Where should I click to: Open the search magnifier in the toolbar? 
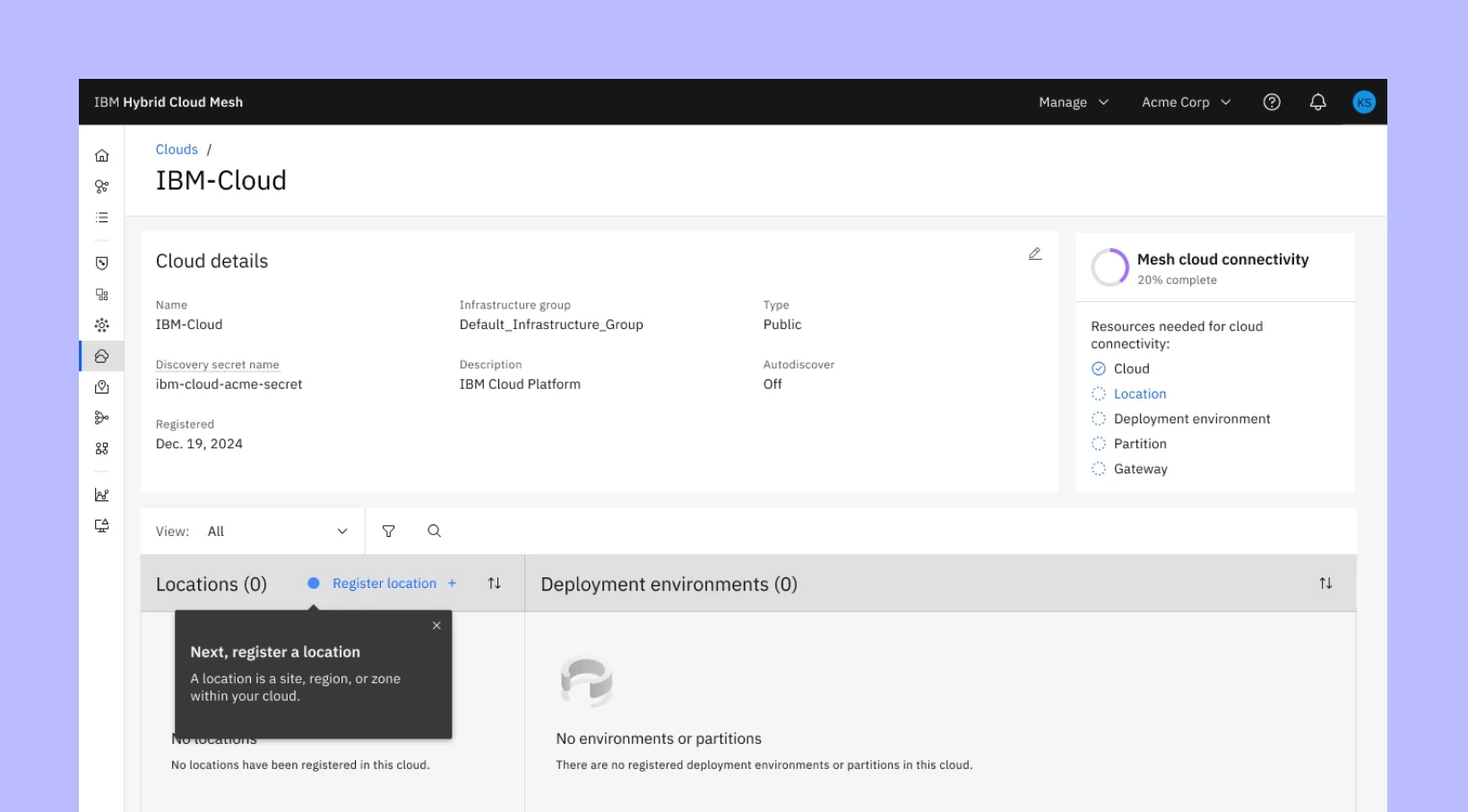pos(435,531)
